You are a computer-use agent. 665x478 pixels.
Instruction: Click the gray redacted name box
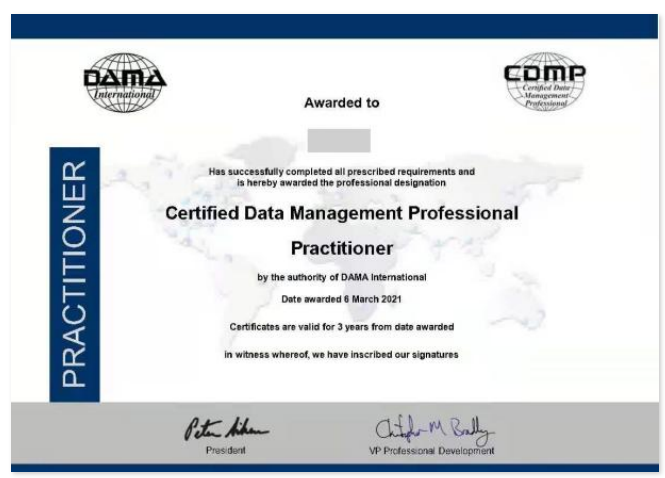coord(339,140)
